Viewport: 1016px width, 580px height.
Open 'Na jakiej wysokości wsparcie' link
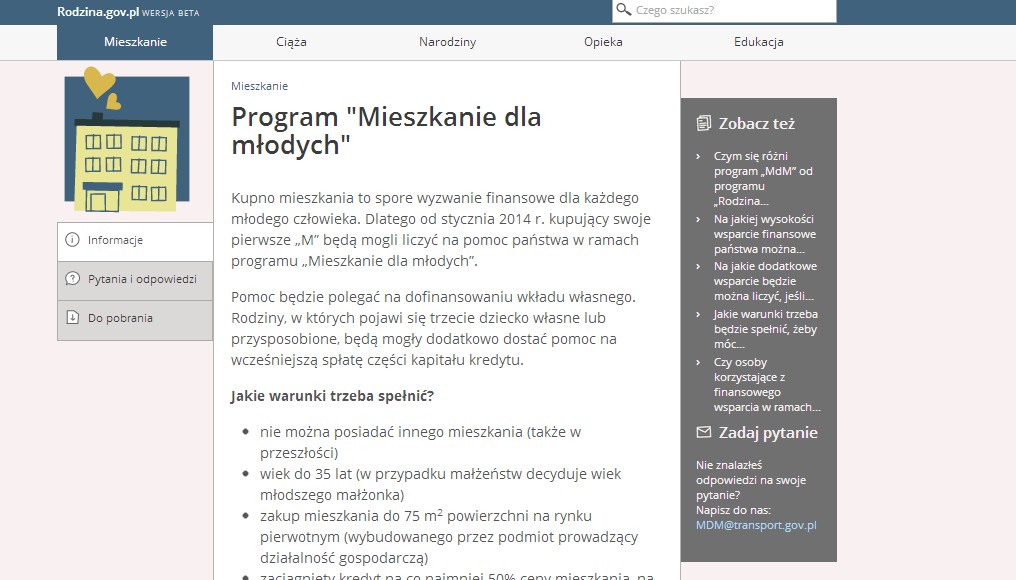tap(763, 233)
